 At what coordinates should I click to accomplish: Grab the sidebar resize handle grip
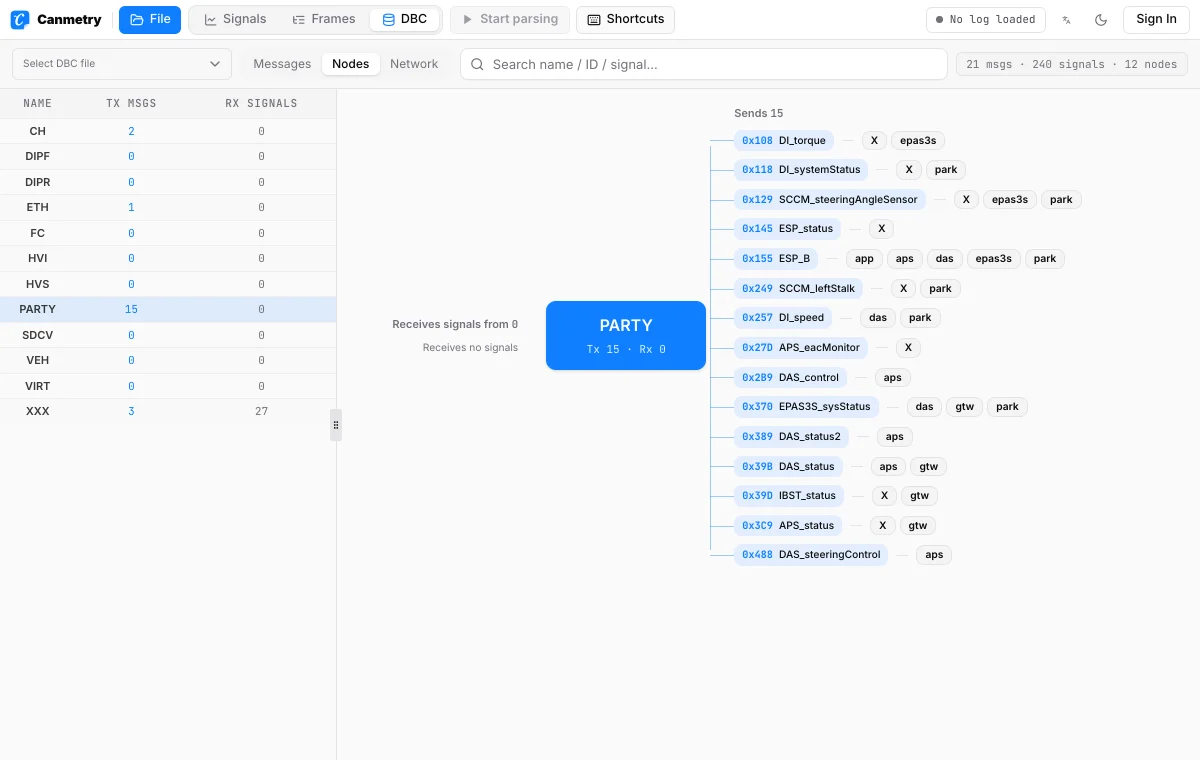coord(336,425)
